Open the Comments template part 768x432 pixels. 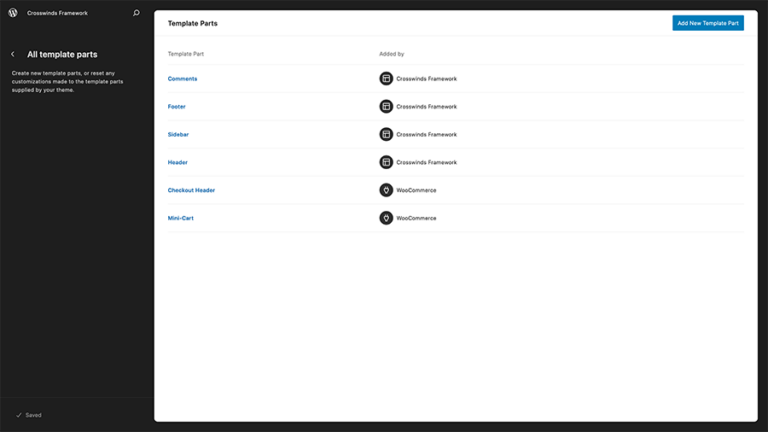tap(182, 79)
